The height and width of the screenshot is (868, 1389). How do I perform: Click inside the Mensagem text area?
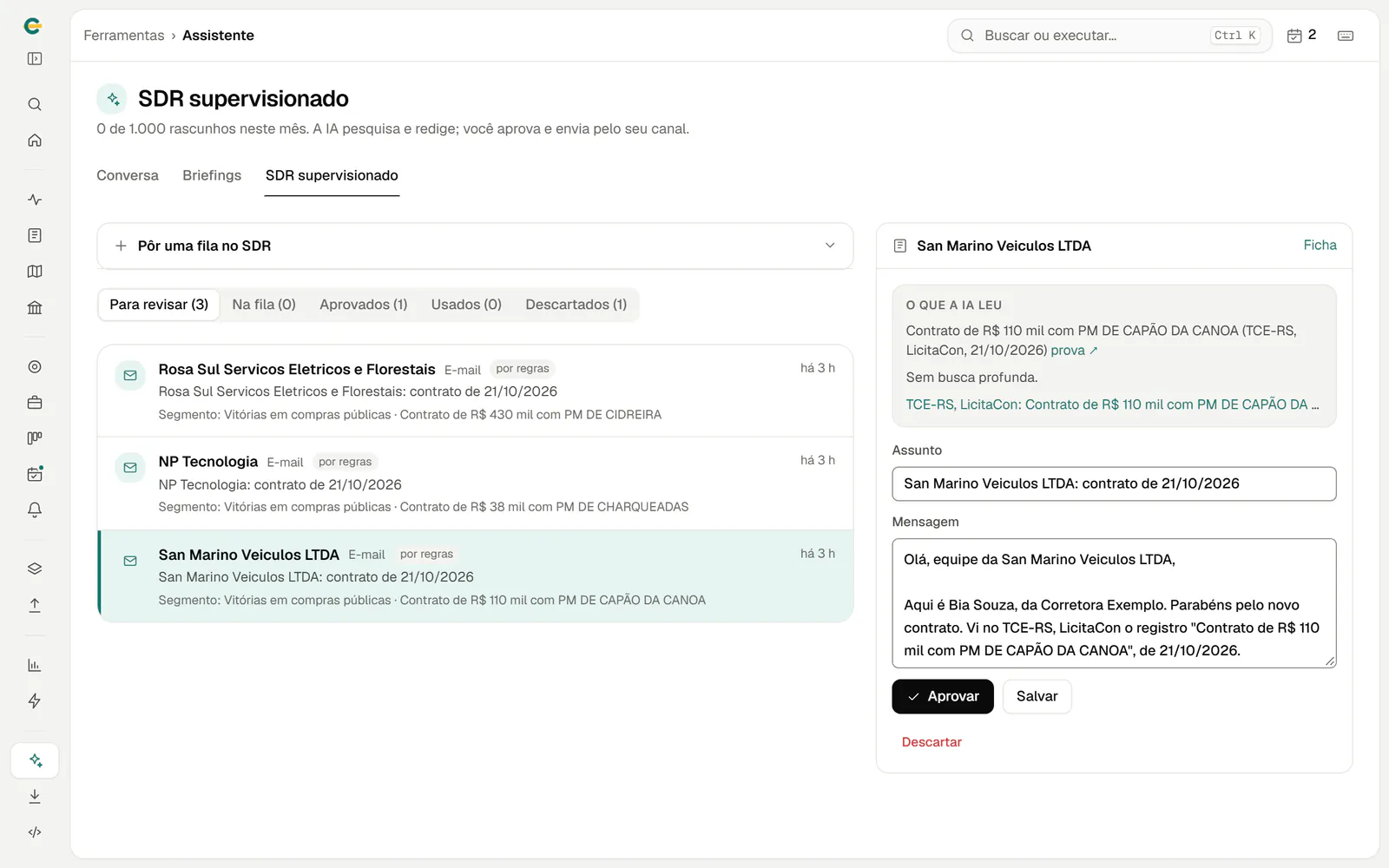coord(1114,603)
